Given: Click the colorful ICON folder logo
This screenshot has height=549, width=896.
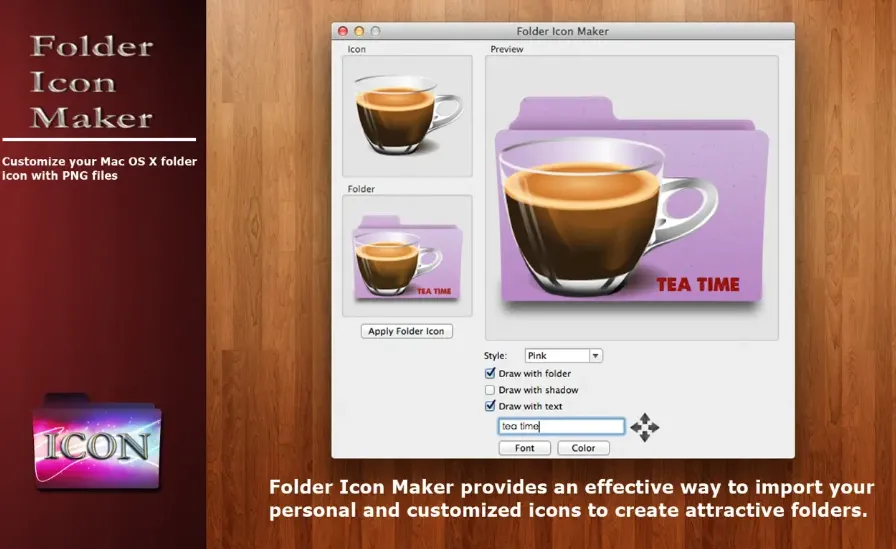Looking at the screenshot, I should pos(97,442).
